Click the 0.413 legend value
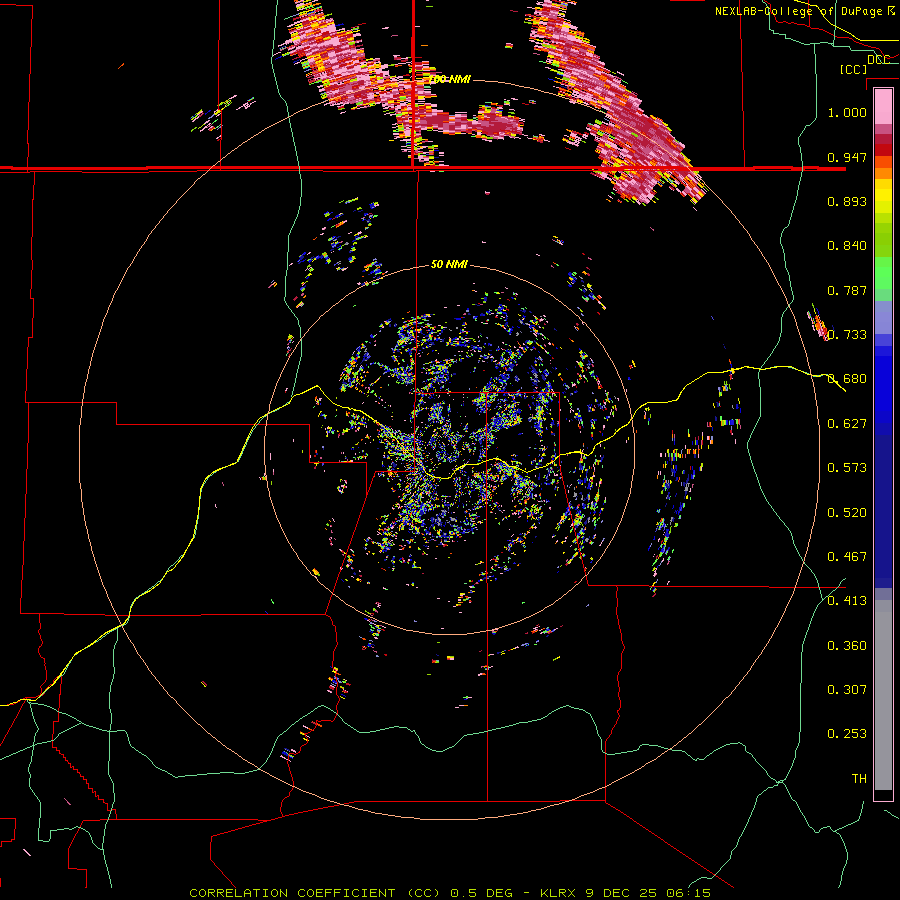This screenshot has width=900, height=900. (847, 601)
